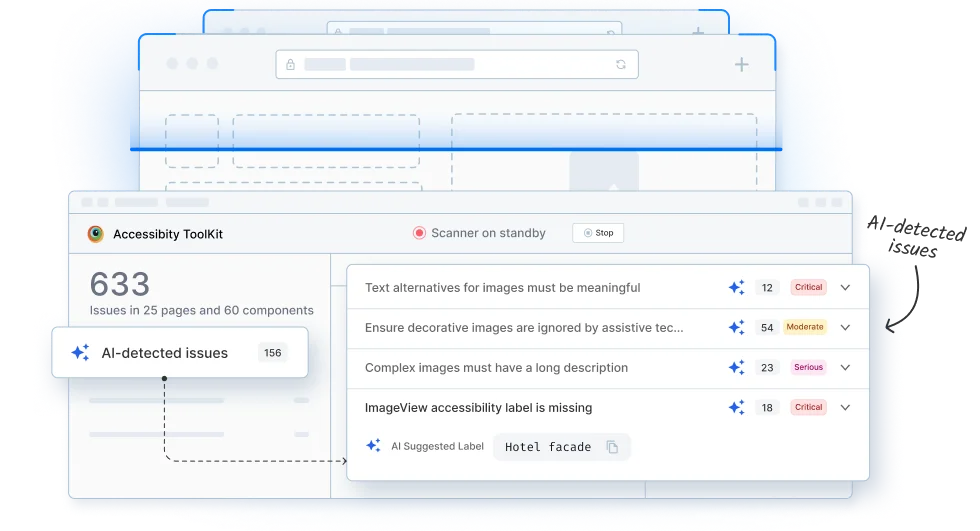This screenshot has width=980, height=531.
Task: Click the browser URL address field
Action: pos(456,65)
